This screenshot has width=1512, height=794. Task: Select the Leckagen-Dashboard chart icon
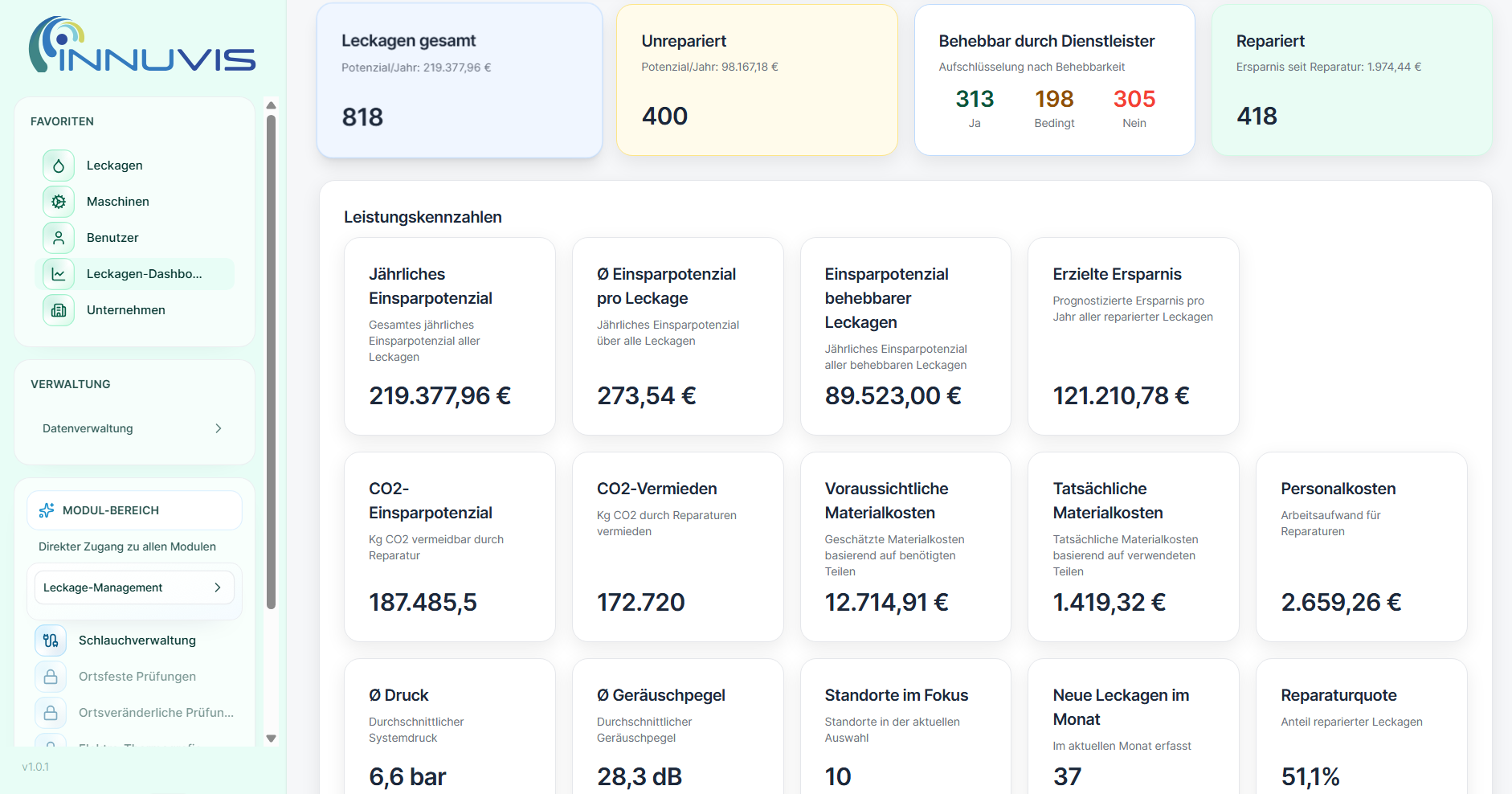(x=58, y=273)
